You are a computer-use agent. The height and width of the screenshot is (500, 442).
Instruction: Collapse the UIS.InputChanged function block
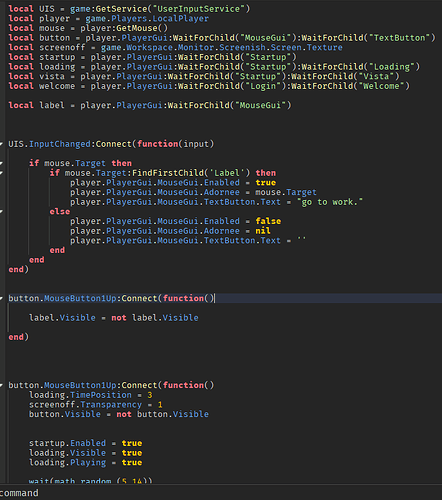pos(1,144)
